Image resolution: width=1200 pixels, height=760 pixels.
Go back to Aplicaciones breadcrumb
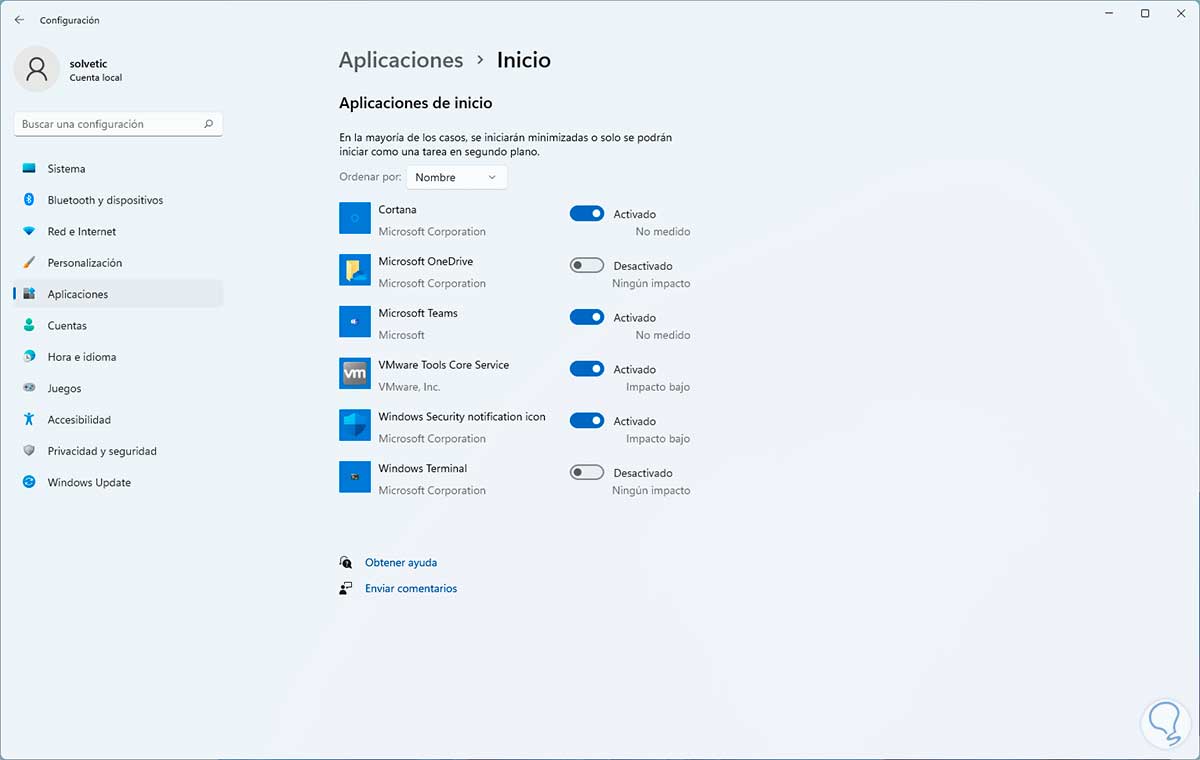(401, 60)
